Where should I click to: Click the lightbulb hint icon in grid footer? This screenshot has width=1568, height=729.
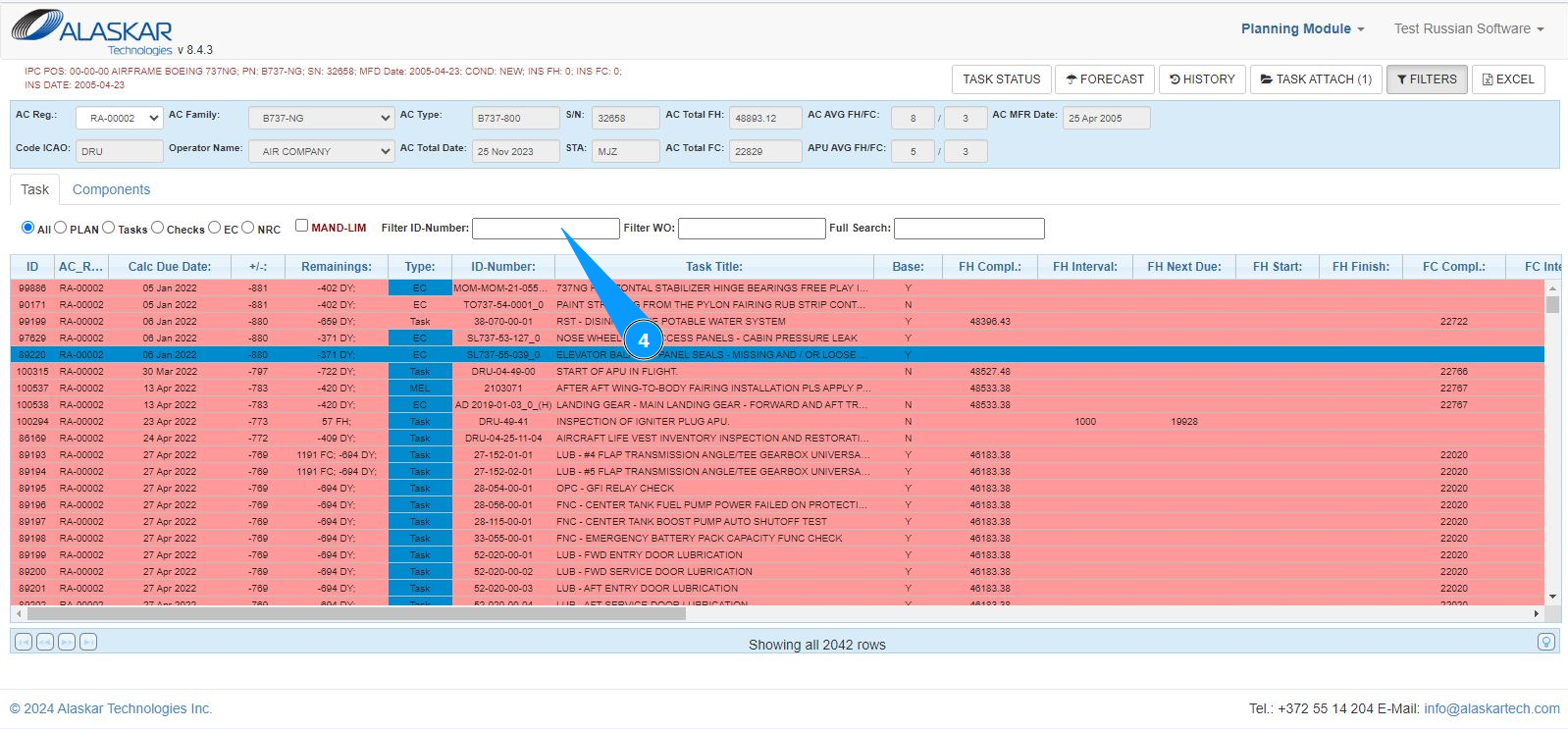1545,642
